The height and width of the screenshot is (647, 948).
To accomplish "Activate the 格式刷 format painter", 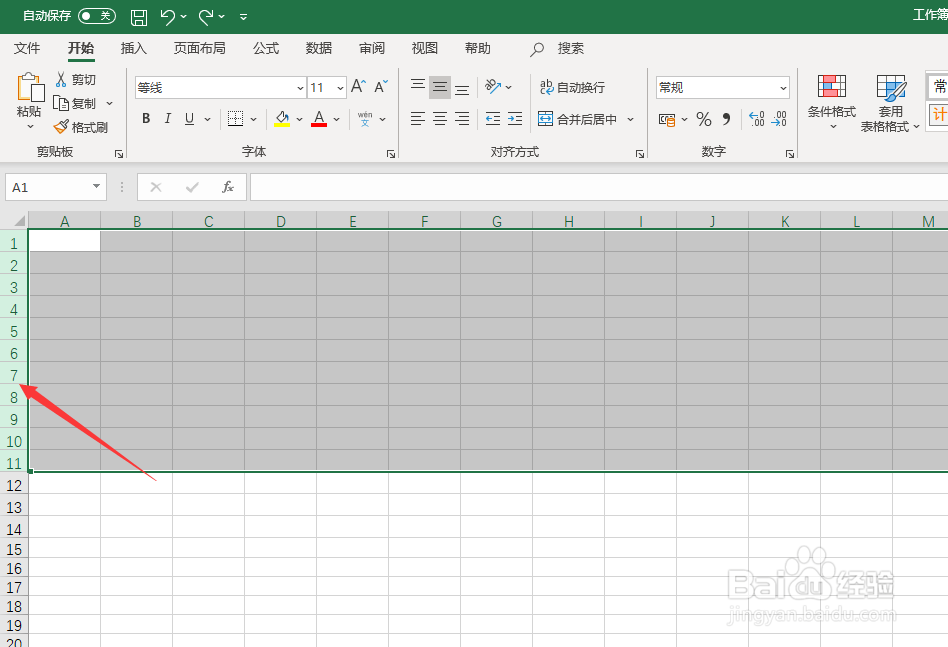I will pyautogui.click(x=80, y=128).
